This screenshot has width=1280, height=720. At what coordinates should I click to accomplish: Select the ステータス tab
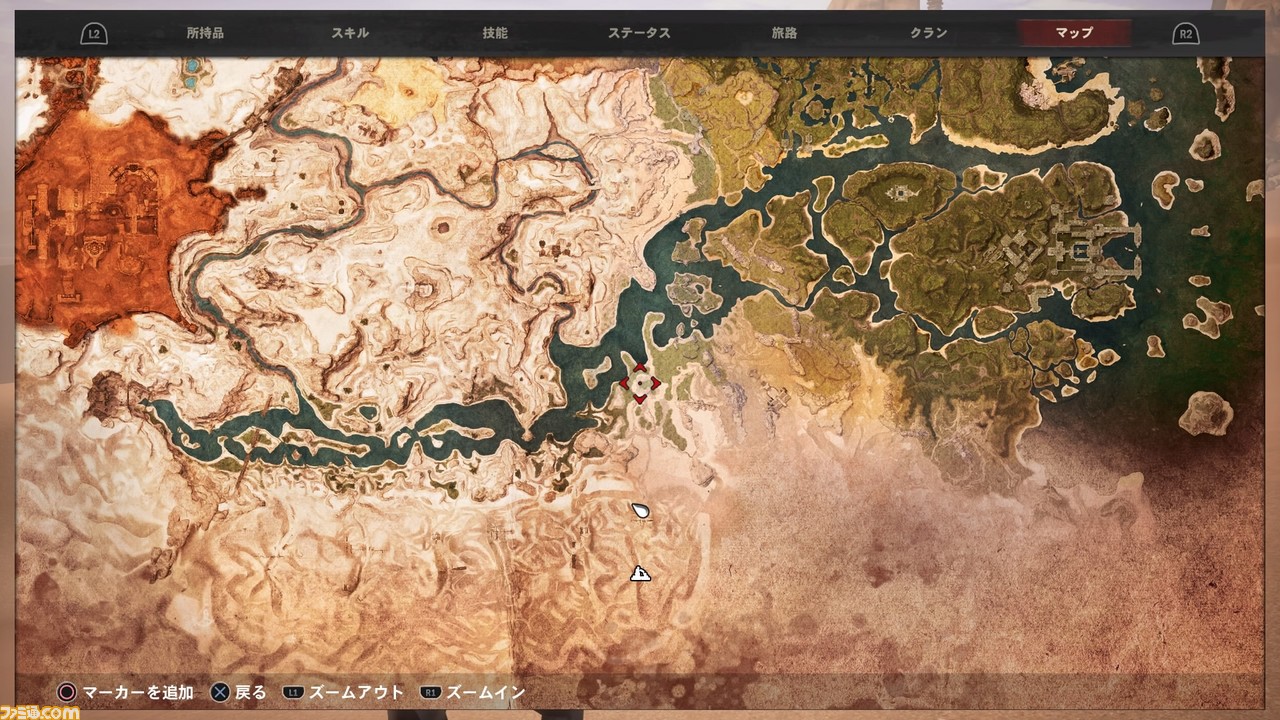click(639, 33)
